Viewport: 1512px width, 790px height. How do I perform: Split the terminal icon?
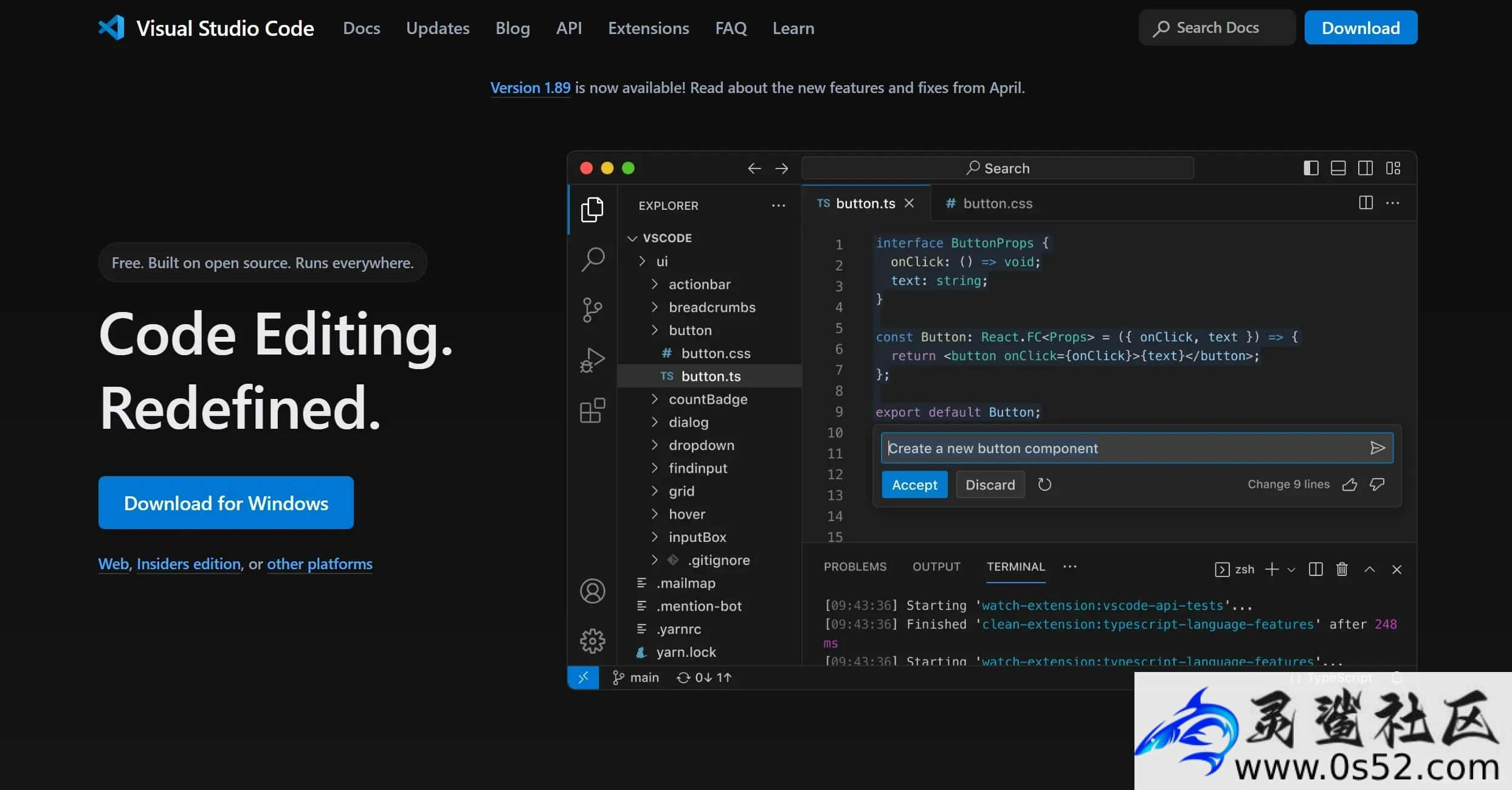pyautogui.click(x=1316, y=569)
